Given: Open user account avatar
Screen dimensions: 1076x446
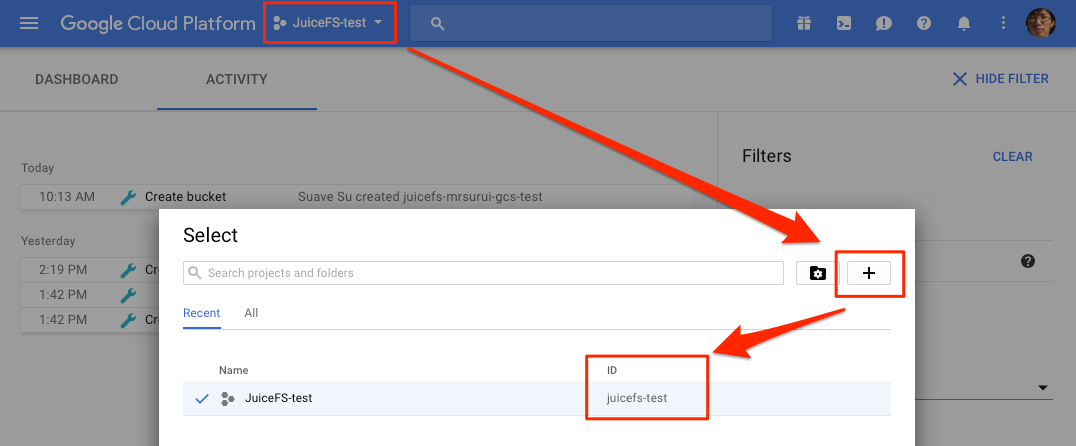Looking at the screenshot, I should (1041, 23).
